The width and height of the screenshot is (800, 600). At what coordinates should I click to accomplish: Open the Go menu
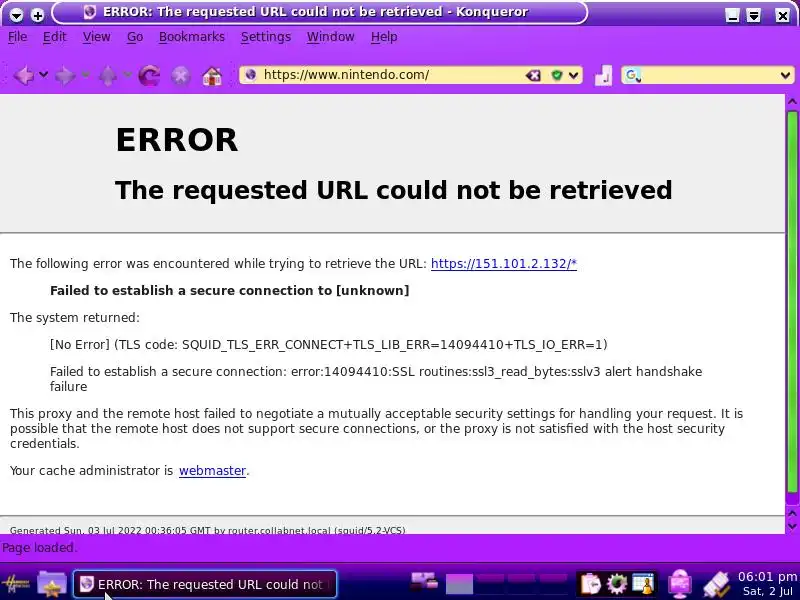(x=135, y=37)
